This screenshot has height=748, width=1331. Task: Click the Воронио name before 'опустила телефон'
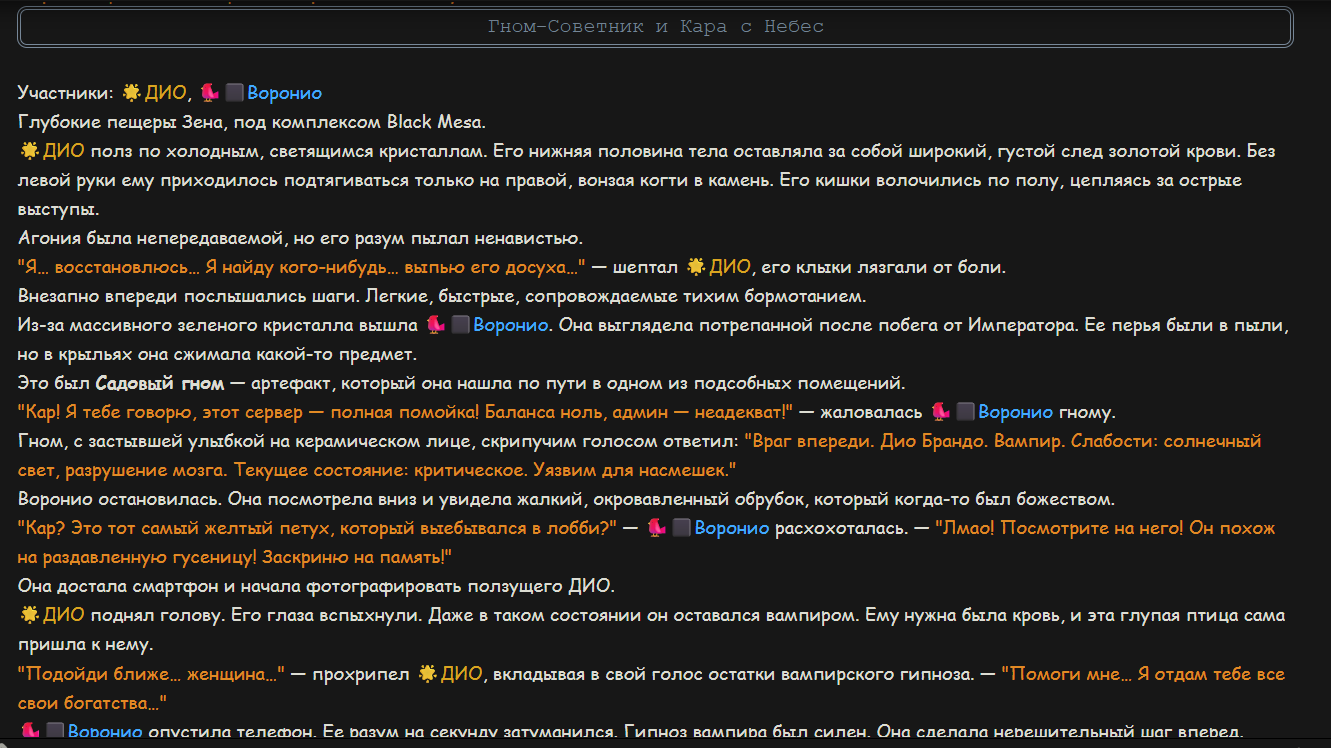pos(105,732)
